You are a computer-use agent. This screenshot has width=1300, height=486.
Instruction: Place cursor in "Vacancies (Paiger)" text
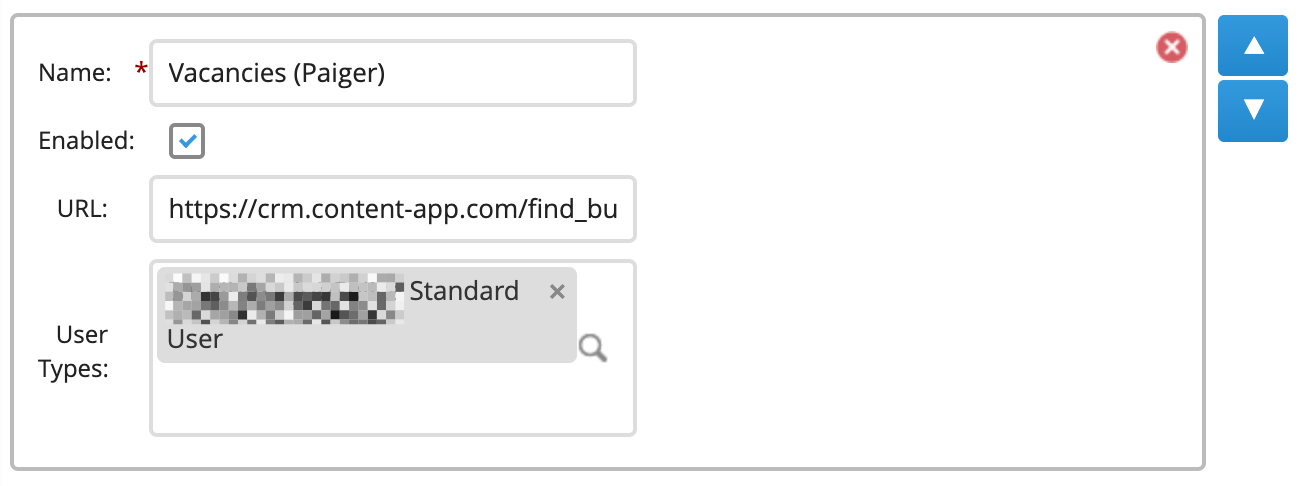click(276, 73)
